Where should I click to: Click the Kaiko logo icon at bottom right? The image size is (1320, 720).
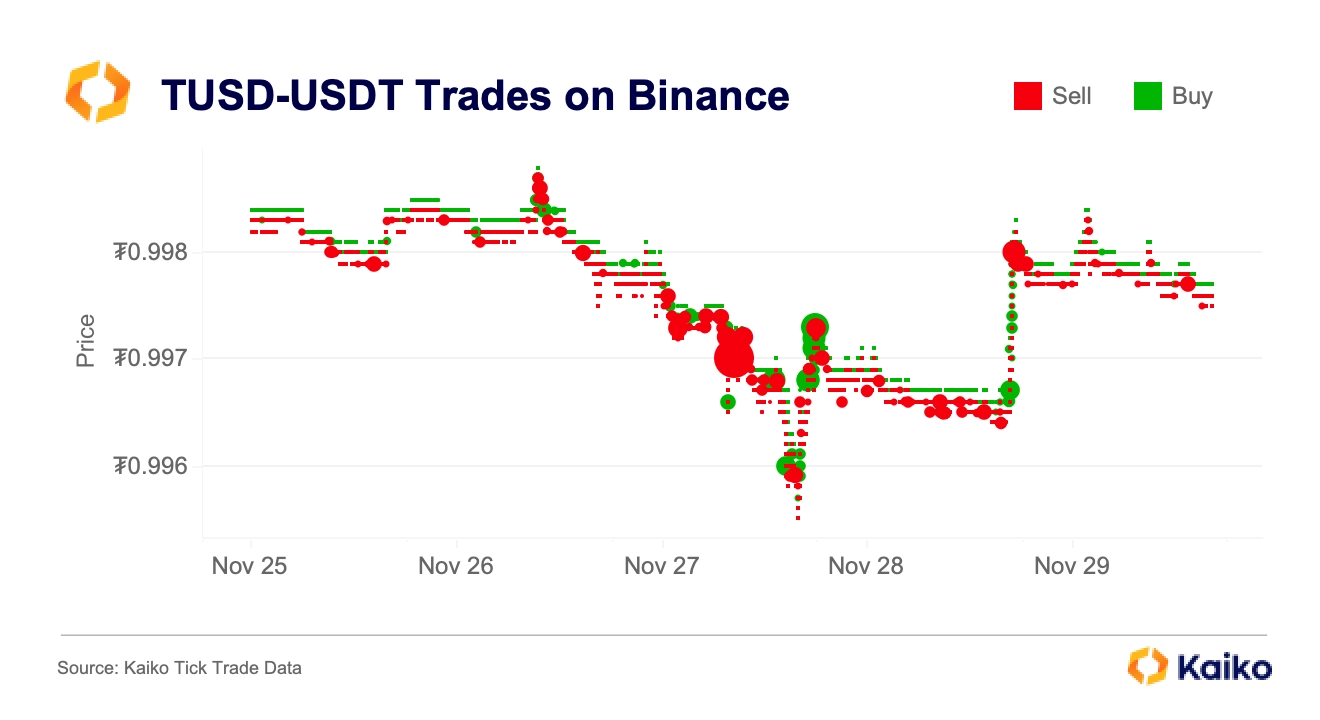coord(1147,666)
